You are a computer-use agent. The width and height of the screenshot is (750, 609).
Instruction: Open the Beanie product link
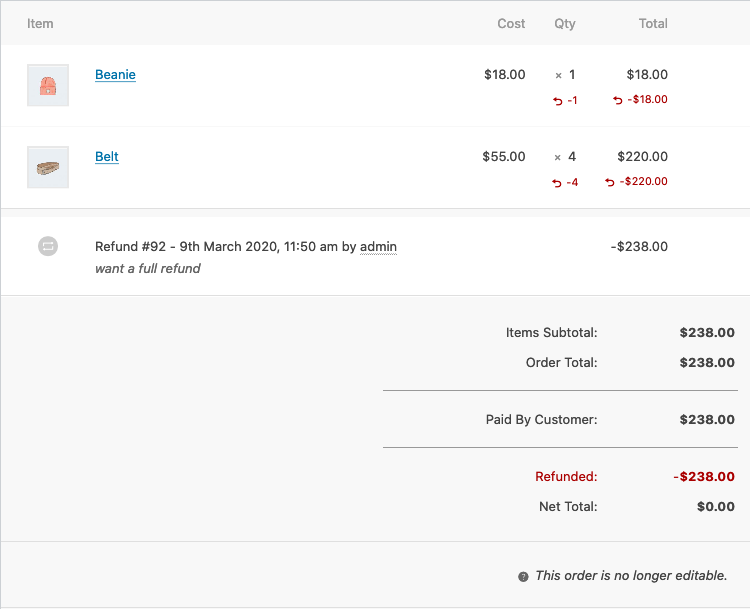[x=115, y=75]
